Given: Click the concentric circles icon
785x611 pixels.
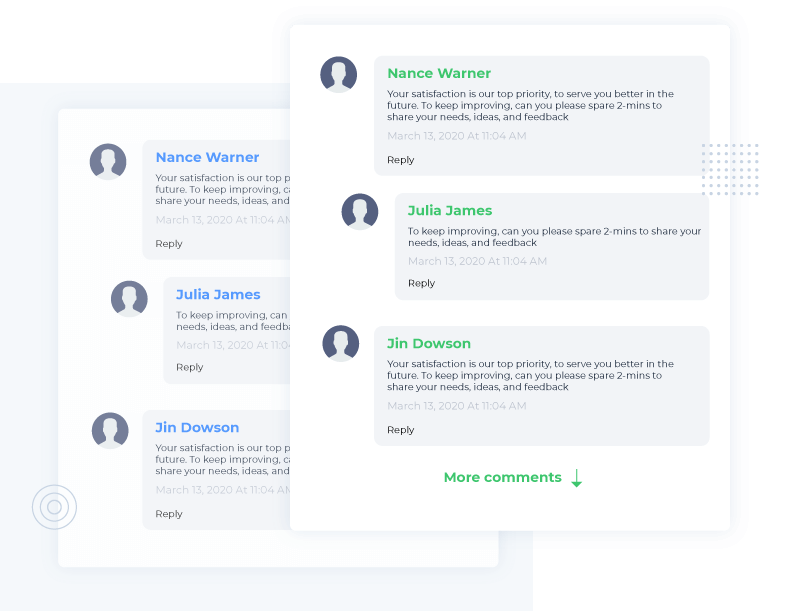Looking at the screenshot, I should click(x=54, y=507).
